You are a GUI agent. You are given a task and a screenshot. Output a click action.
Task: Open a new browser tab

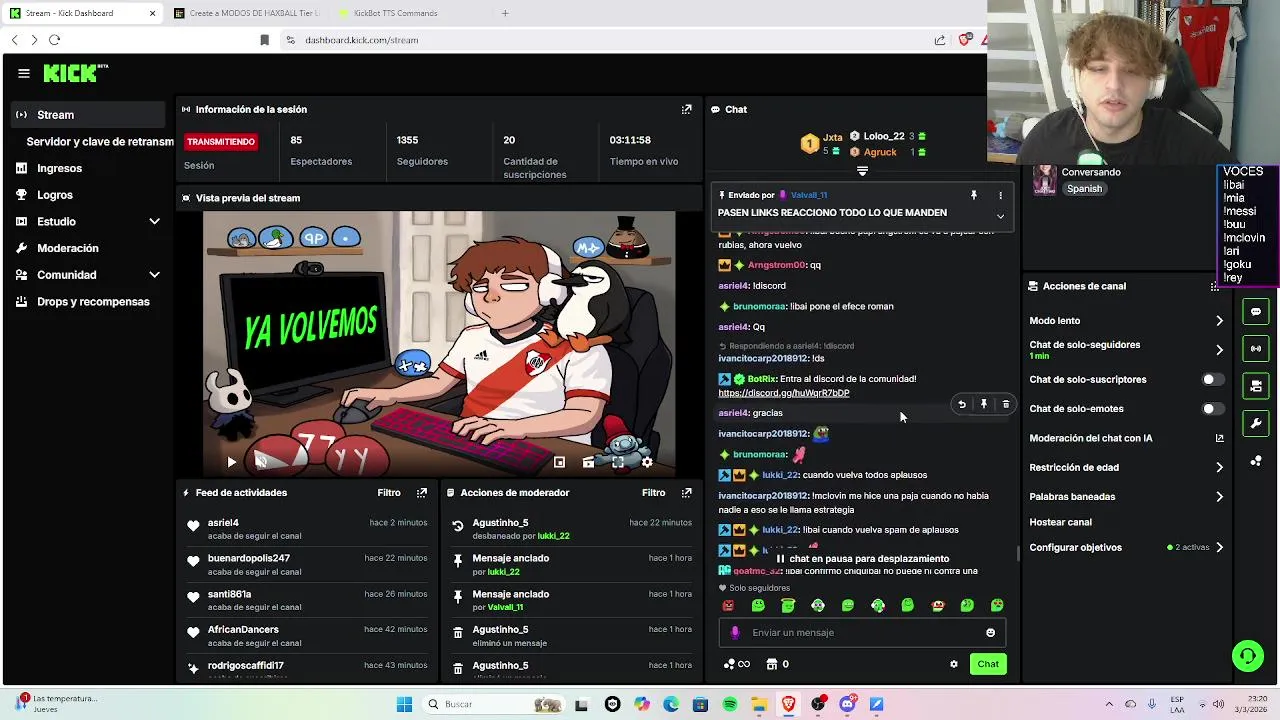505,13
